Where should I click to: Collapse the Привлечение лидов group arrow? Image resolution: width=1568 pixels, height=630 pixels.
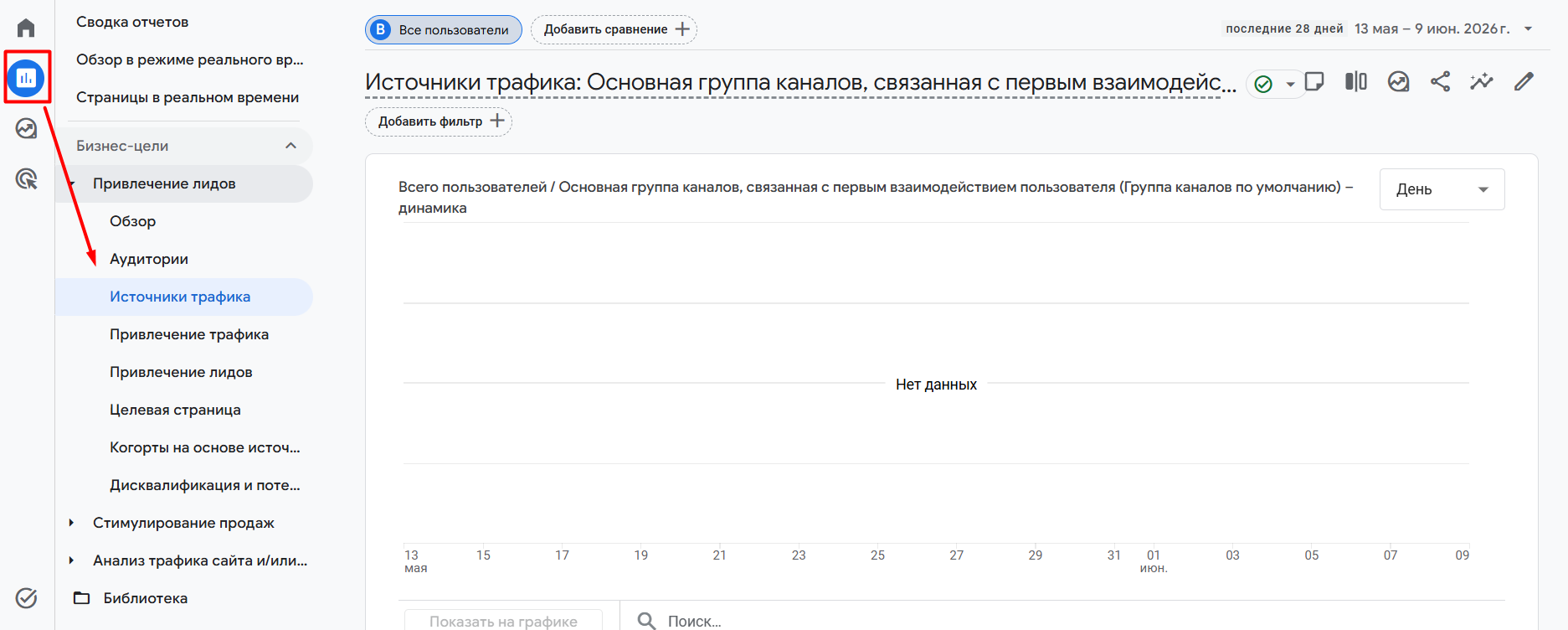tap(72, 183)
